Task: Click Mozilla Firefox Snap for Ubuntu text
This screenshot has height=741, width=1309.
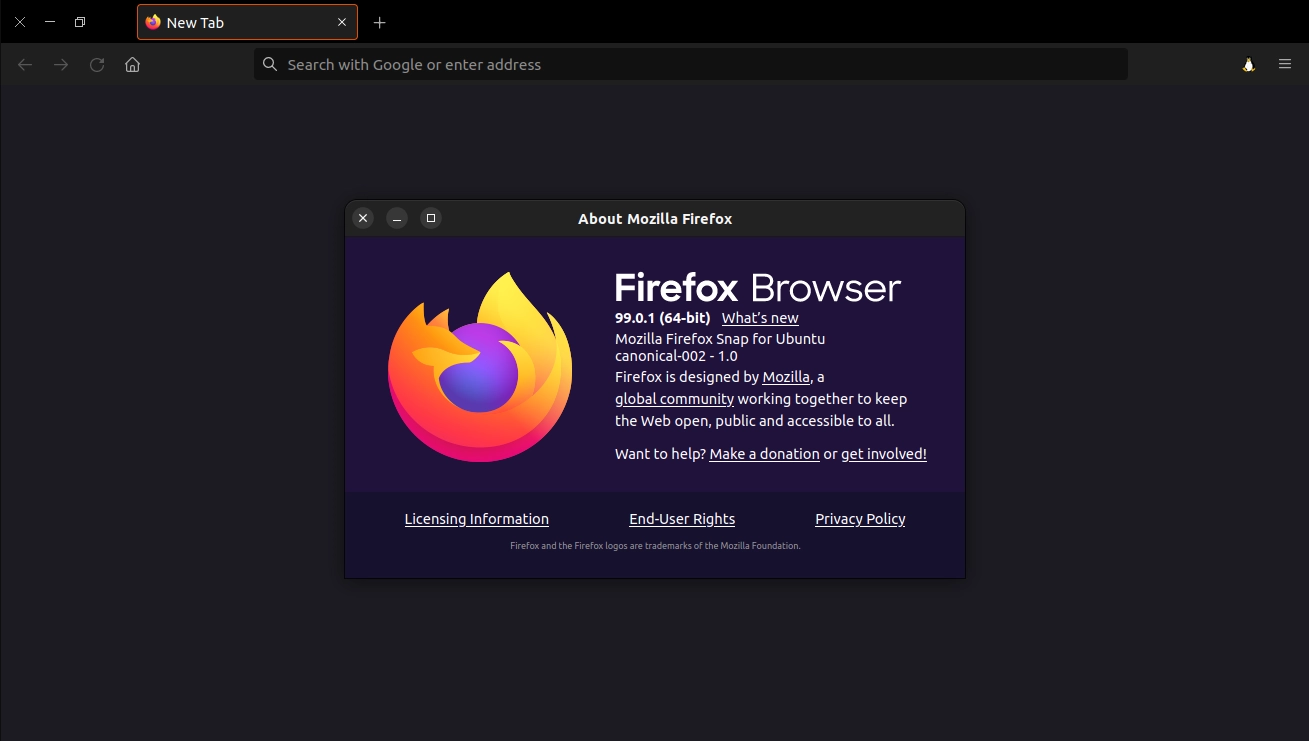Action: [x=720, y=339]
